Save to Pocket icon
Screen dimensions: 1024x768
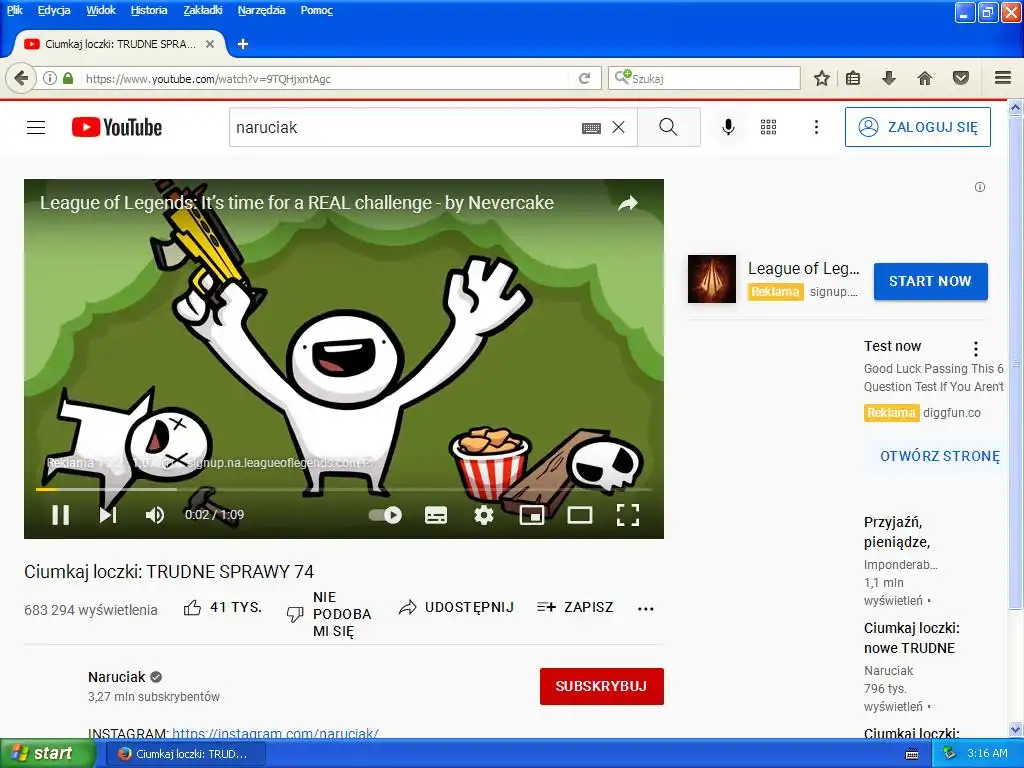click(961, 78)
